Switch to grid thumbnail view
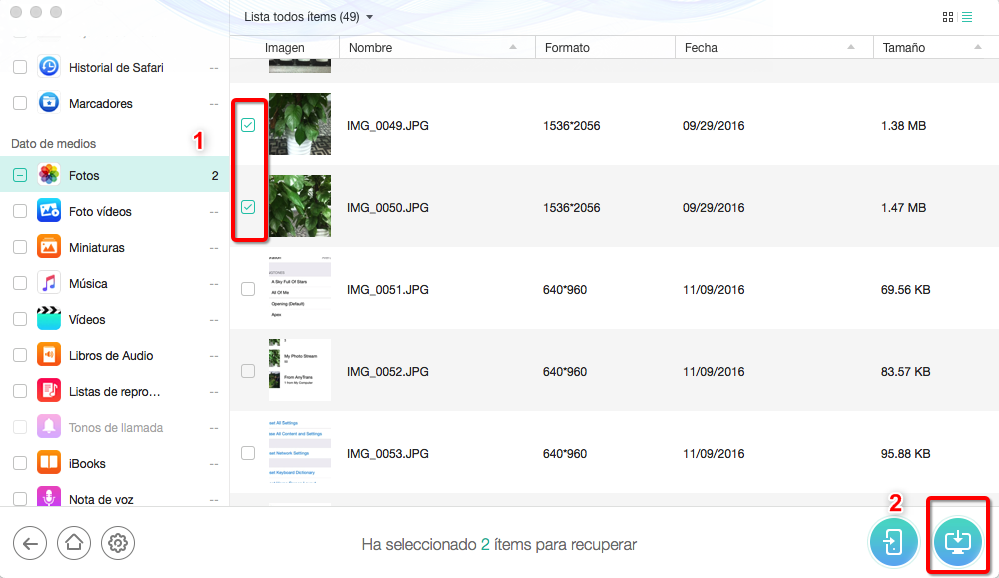 click(x=948, y=17)
